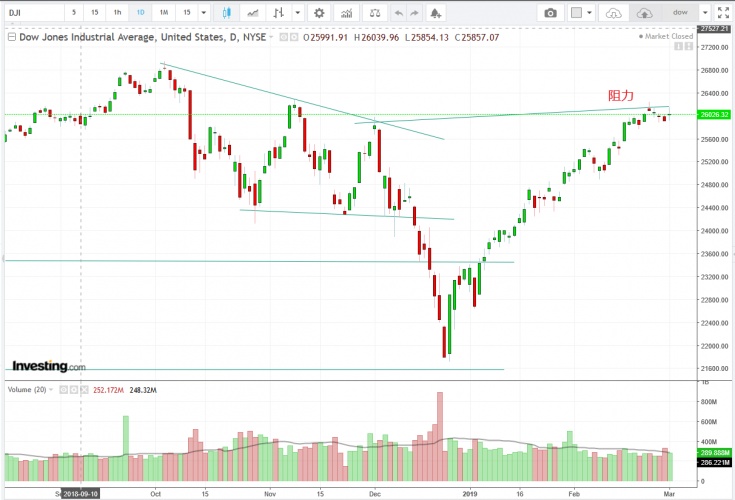Open the bar style dropdown arrow
Image resolution: width=735 pixels, height=500 pixels.
pos(296,13)
